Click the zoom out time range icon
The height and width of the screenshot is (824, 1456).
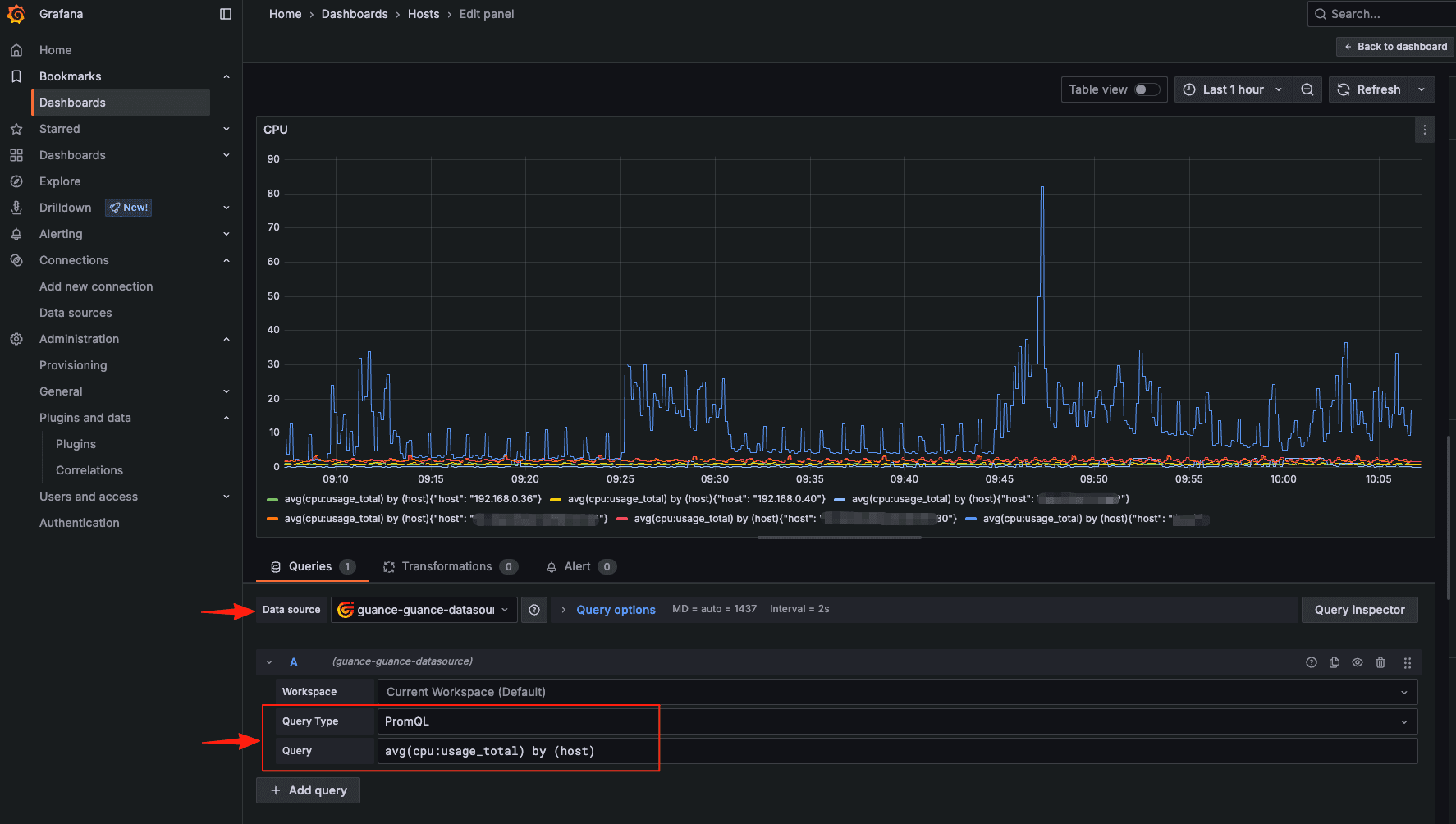point(1307,89)
